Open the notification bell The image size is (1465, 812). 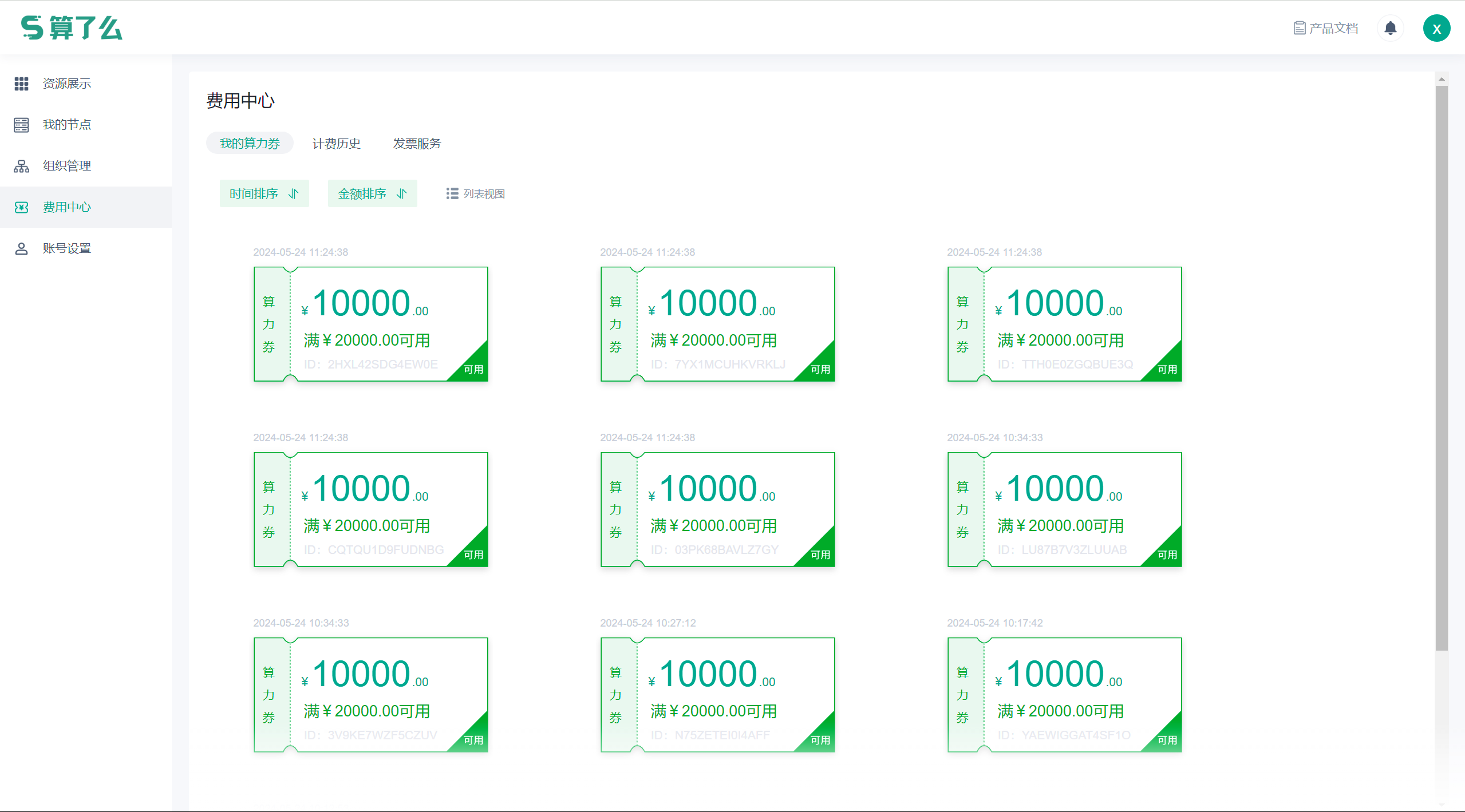[x=1390, y=28]
